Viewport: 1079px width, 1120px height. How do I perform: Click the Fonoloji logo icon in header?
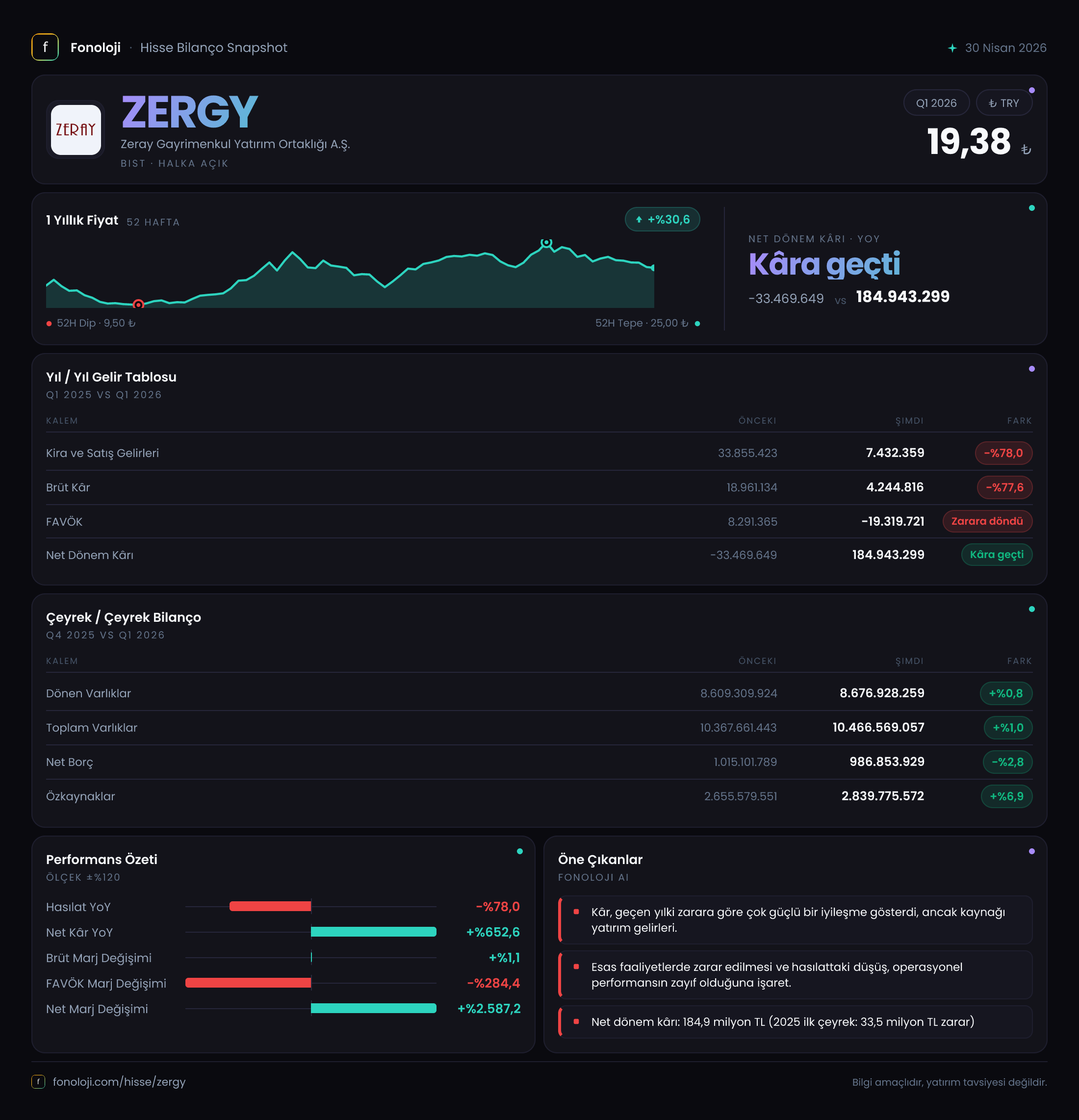click(x=45, y=48)
